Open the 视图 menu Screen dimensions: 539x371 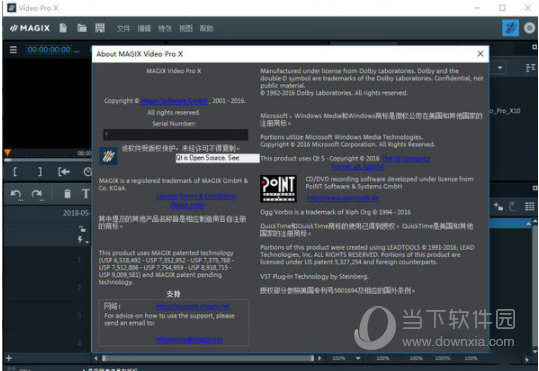[x=186, y=29]
